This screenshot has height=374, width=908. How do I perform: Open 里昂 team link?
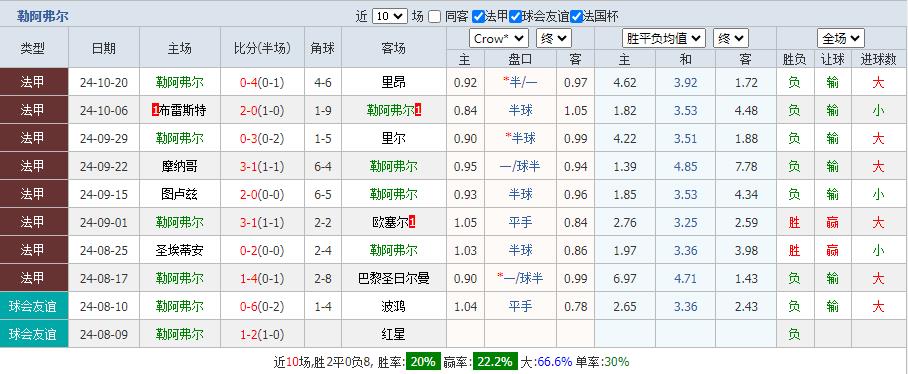coord(394,82)
